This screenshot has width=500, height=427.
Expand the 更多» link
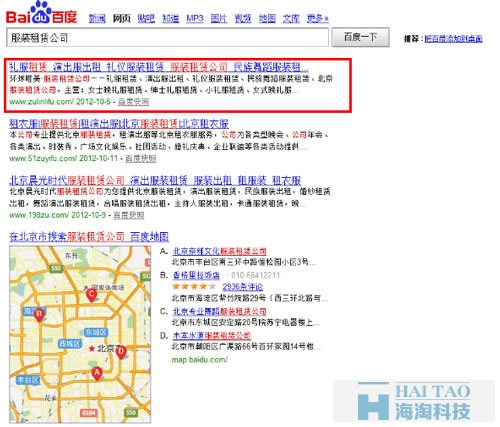pos(318,19)
